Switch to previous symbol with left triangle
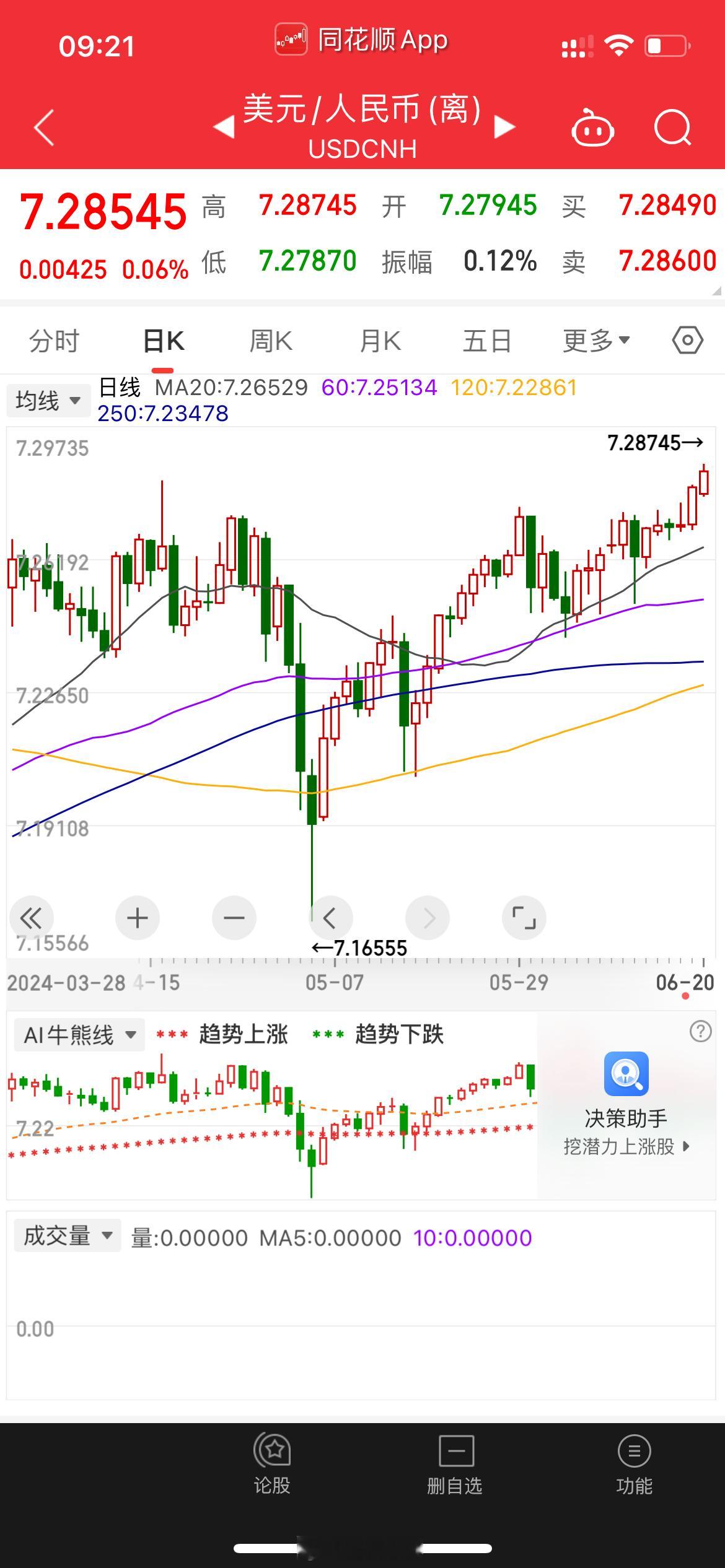 pos(223,127)
